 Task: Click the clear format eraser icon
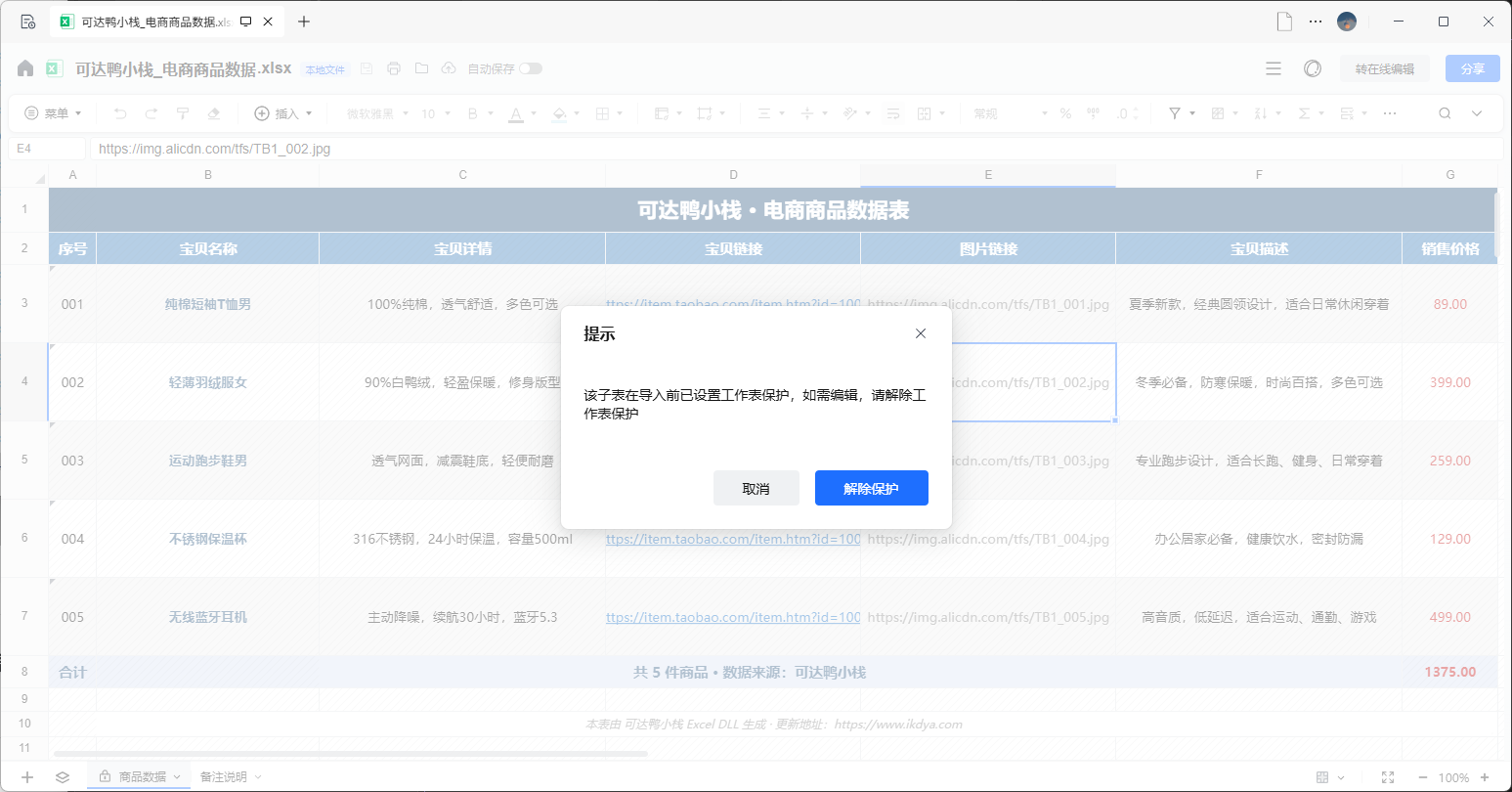(x=214, y=113)
